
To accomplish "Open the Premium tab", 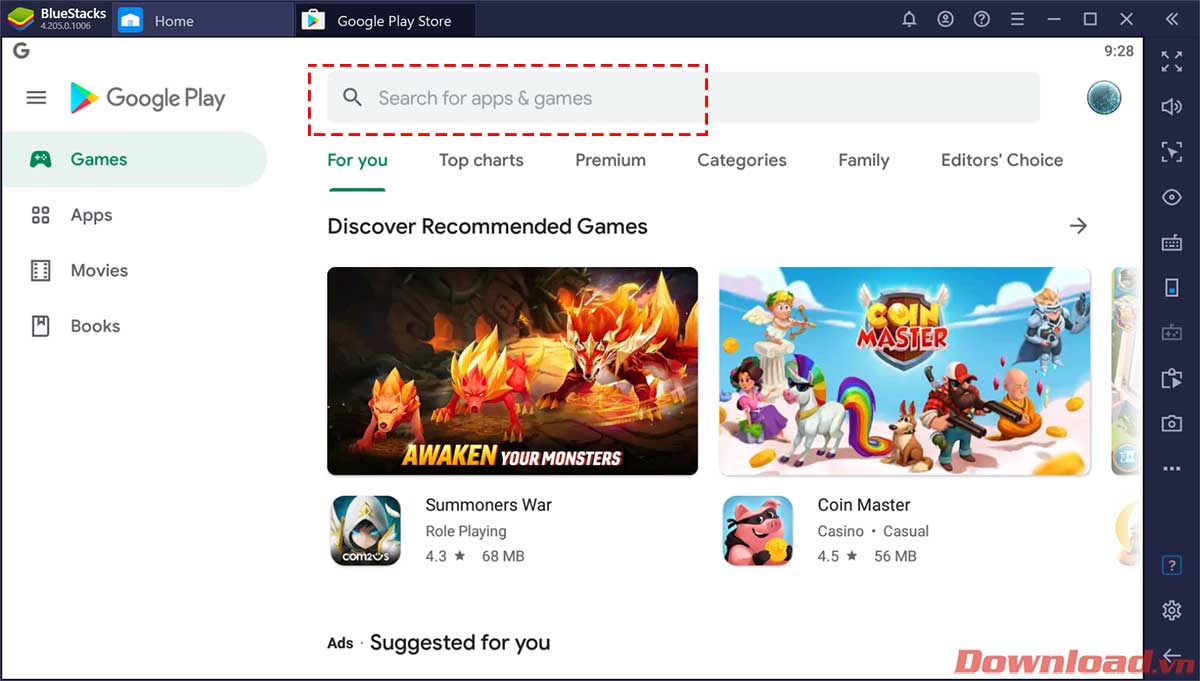I will [x=610, y=160].
